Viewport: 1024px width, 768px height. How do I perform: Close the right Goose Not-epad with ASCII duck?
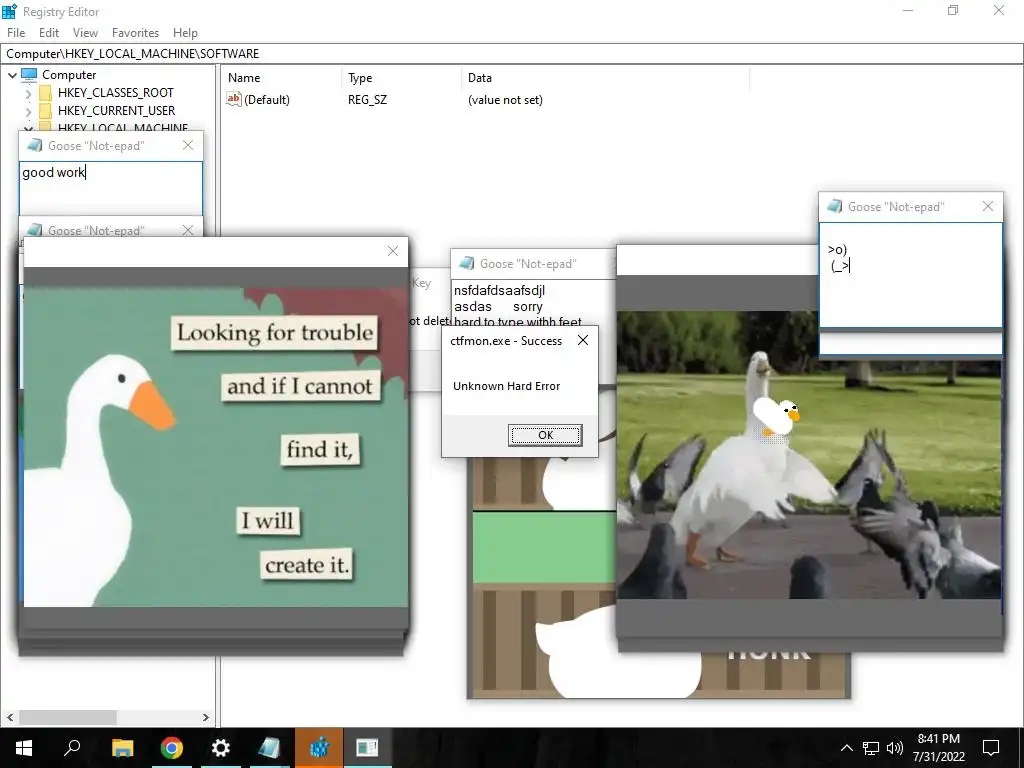[x=988, y=206]
